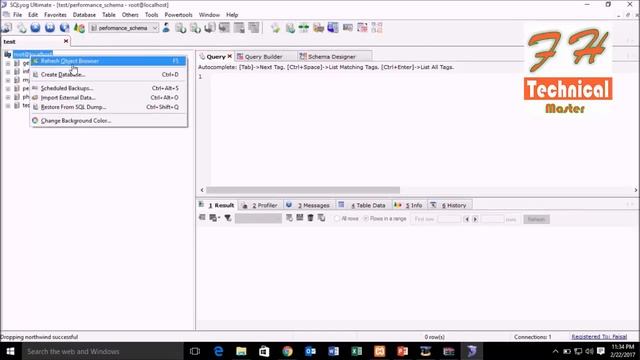The width and height of the screenshot is (640, 360).
Task: Close the Query tab
Action: [x=230, y=56]
